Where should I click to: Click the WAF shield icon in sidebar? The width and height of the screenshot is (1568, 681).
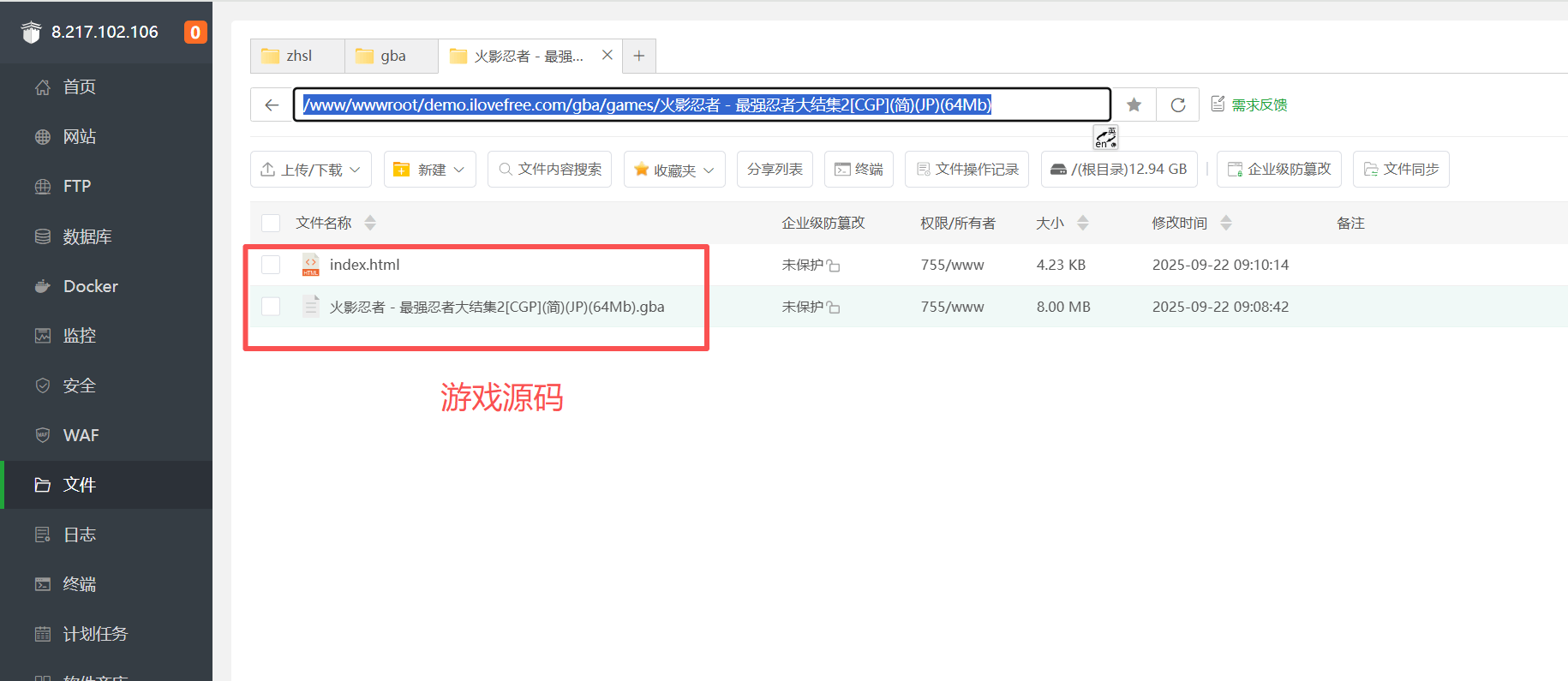[43, 435]
